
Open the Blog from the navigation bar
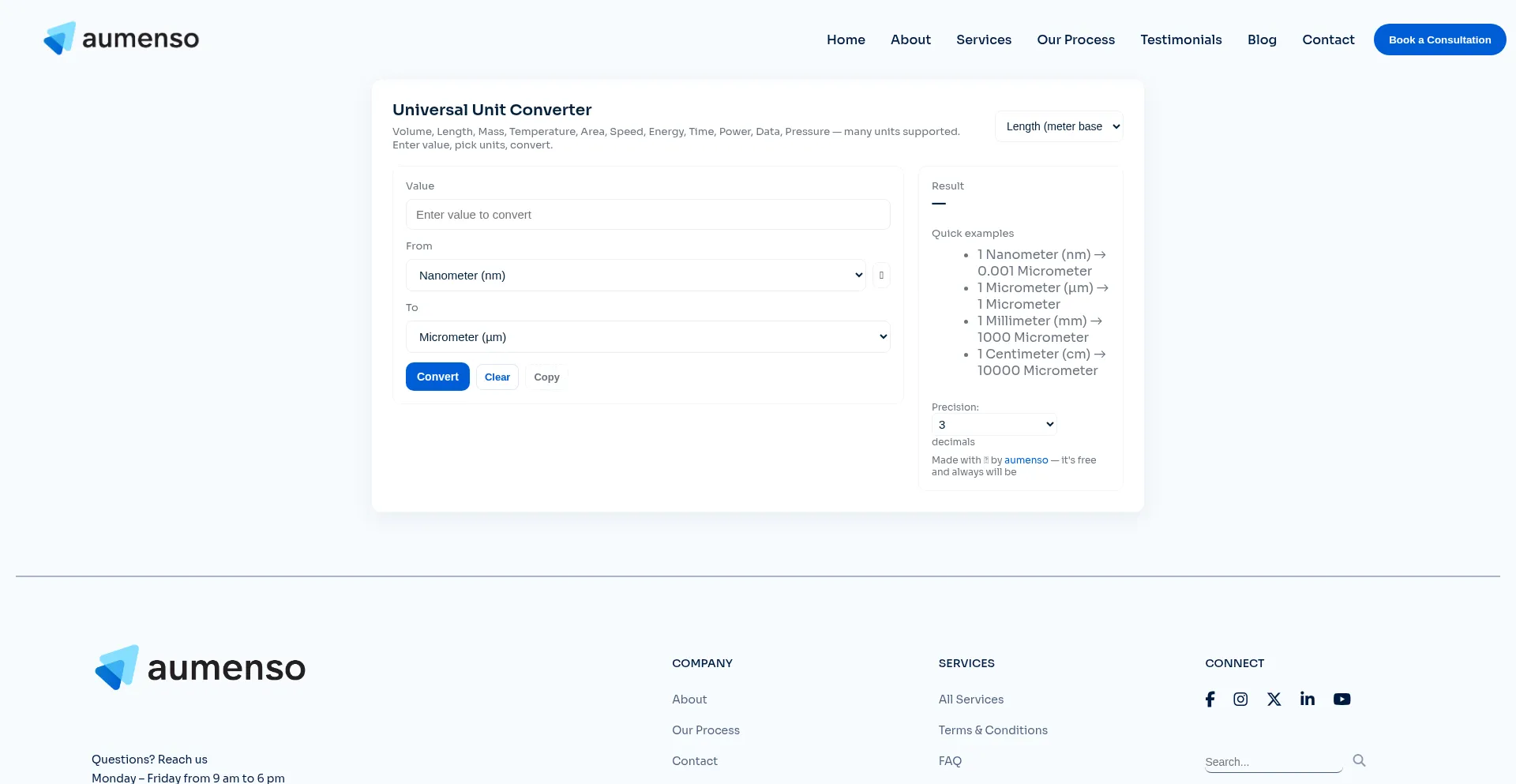(1262, 39)
